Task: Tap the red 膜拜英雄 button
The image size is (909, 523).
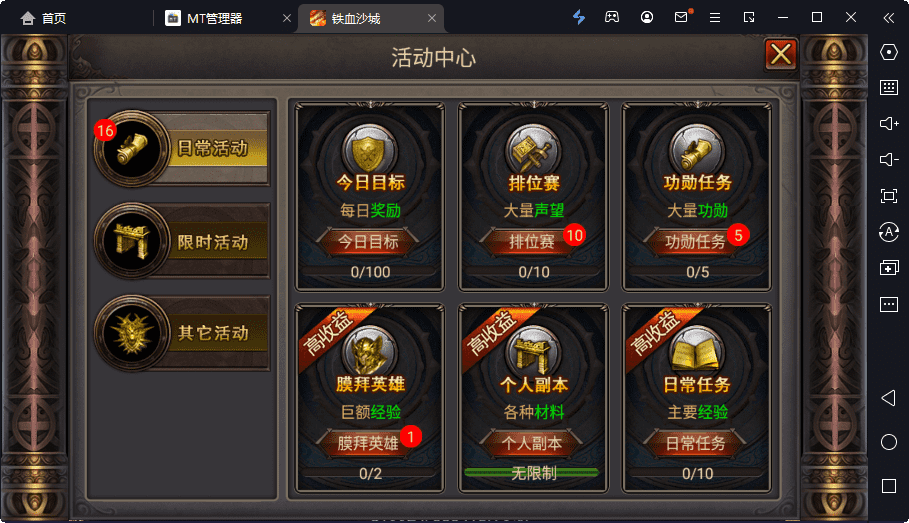Action: [369, 443]
